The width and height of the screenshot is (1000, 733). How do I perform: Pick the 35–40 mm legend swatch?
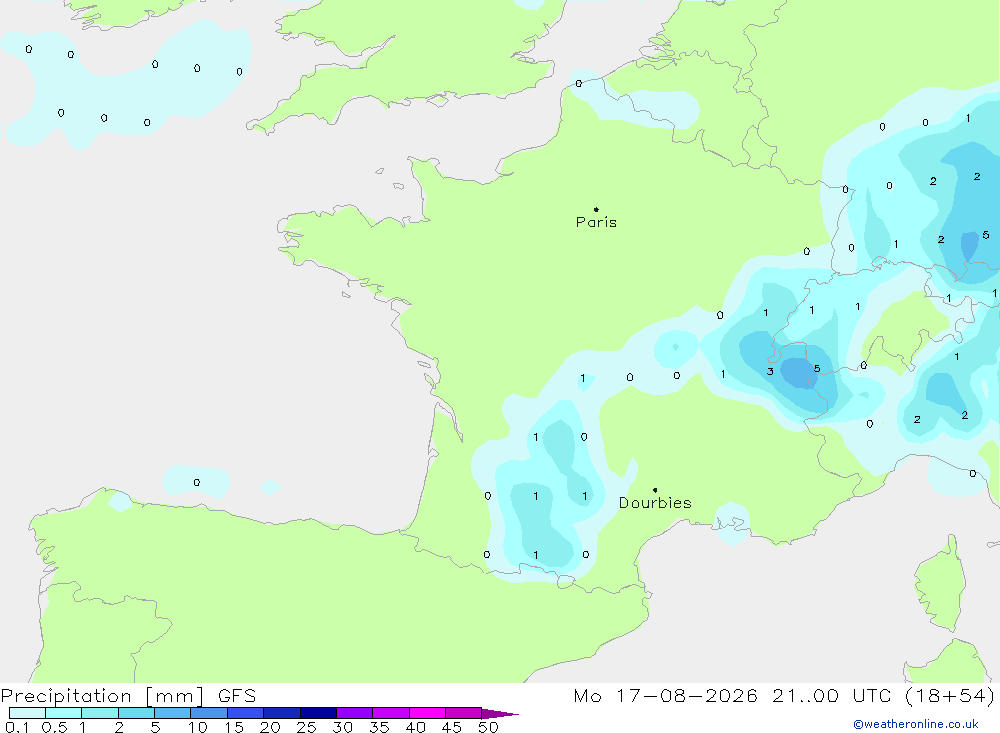(x=390, y=713)
